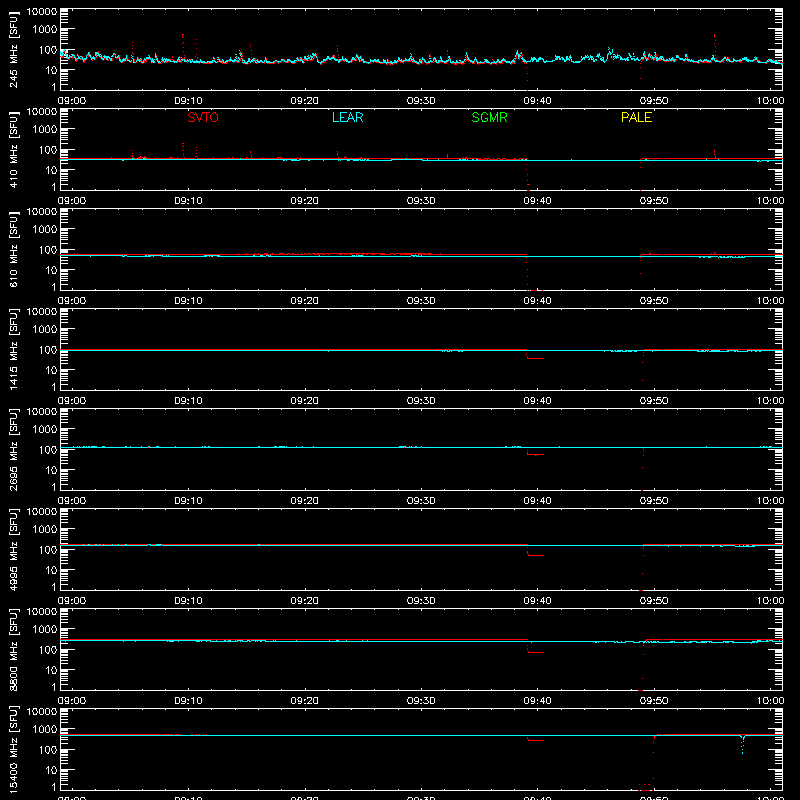Select the 8800 MHz [SFU] axis title
Screen dimensions: 800x800
(x=13, y=649)
